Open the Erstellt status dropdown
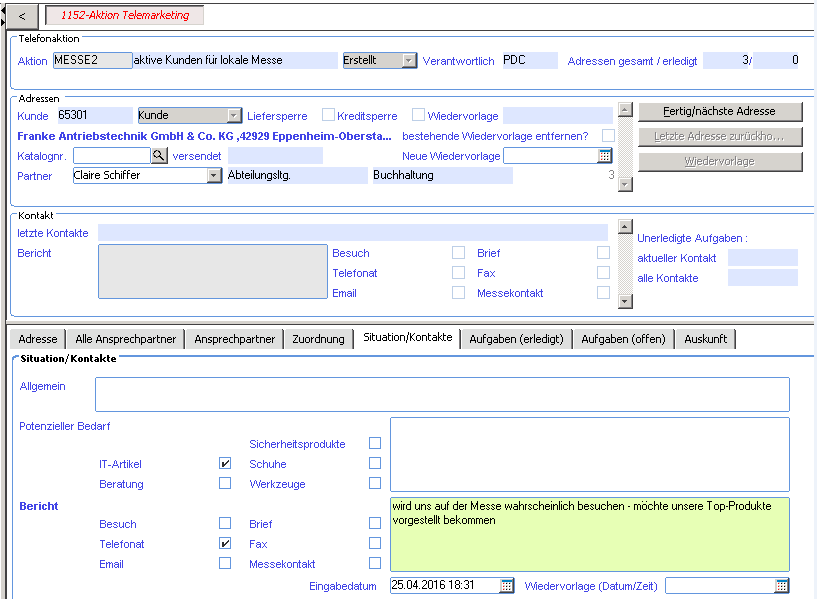The height and width of the screenshot is (599, 817). pyautogui.click(x=410, y=60)
